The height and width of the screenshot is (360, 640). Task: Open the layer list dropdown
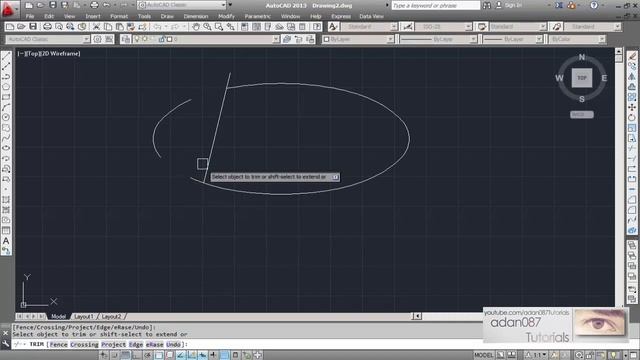point(206,39)
